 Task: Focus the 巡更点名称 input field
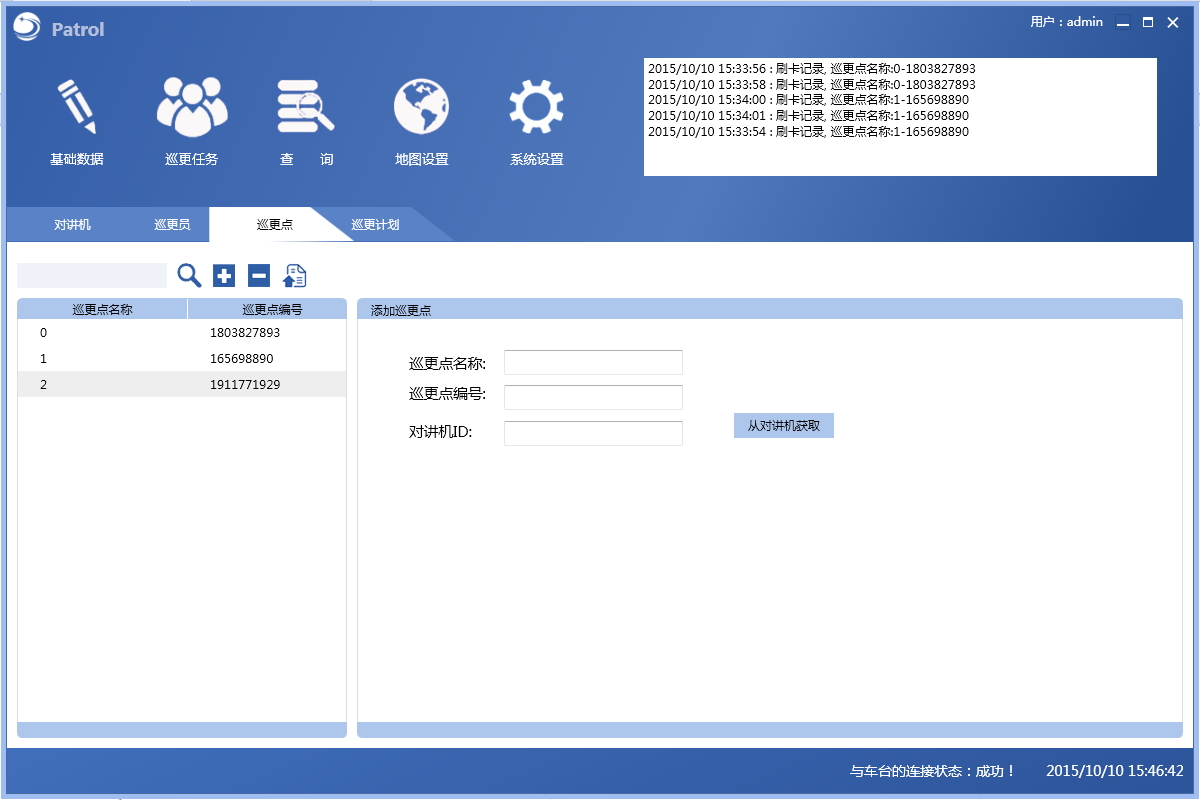(593, 362)
